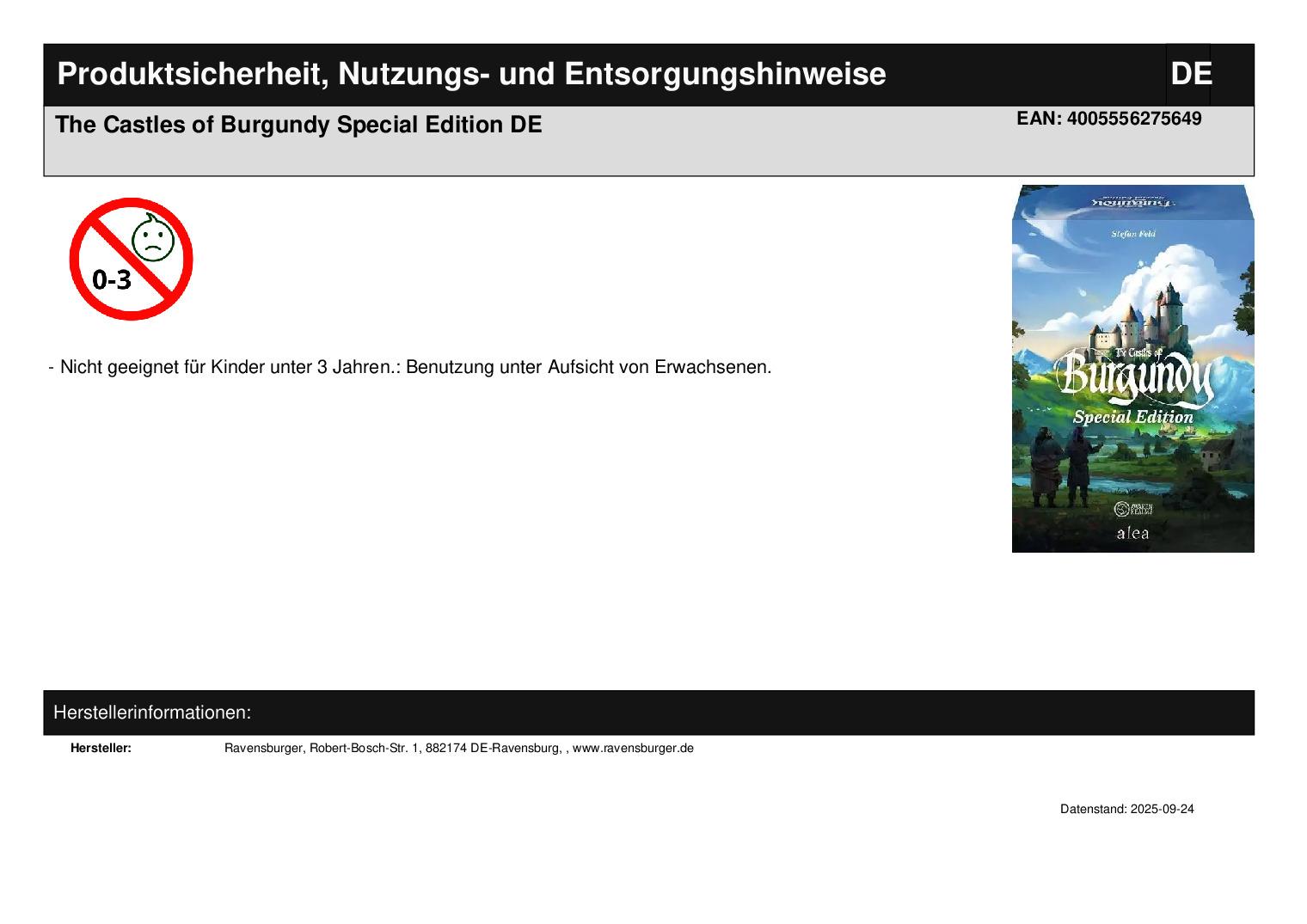Click the alea logo on game box
Viewport: 1307px width, 924px height.
[x=1132, y=533]
